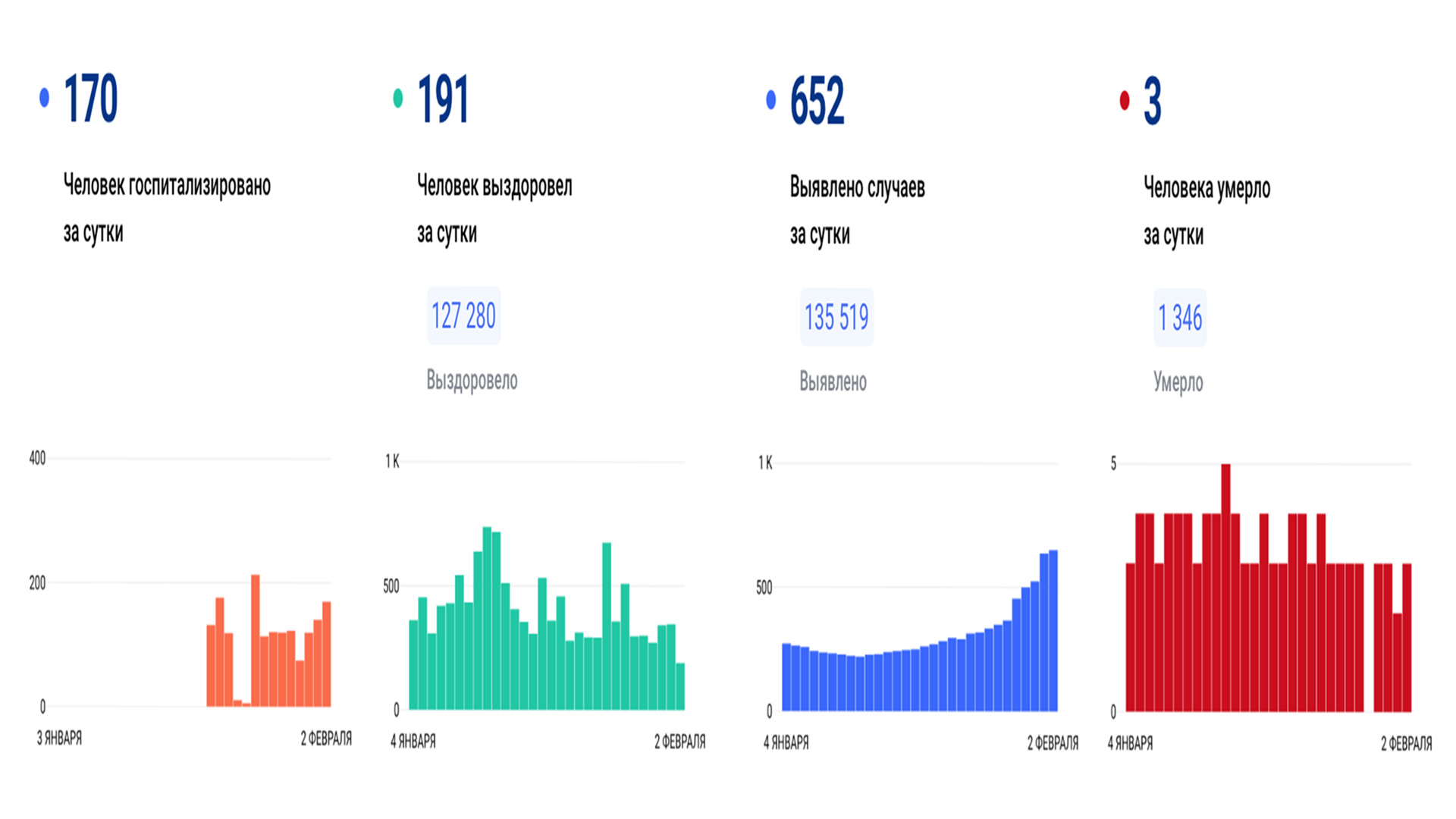1456x819 pixels.
Task: Click 4 ЯНВАРЯ label under recovered chart
Action: [413, 742]
